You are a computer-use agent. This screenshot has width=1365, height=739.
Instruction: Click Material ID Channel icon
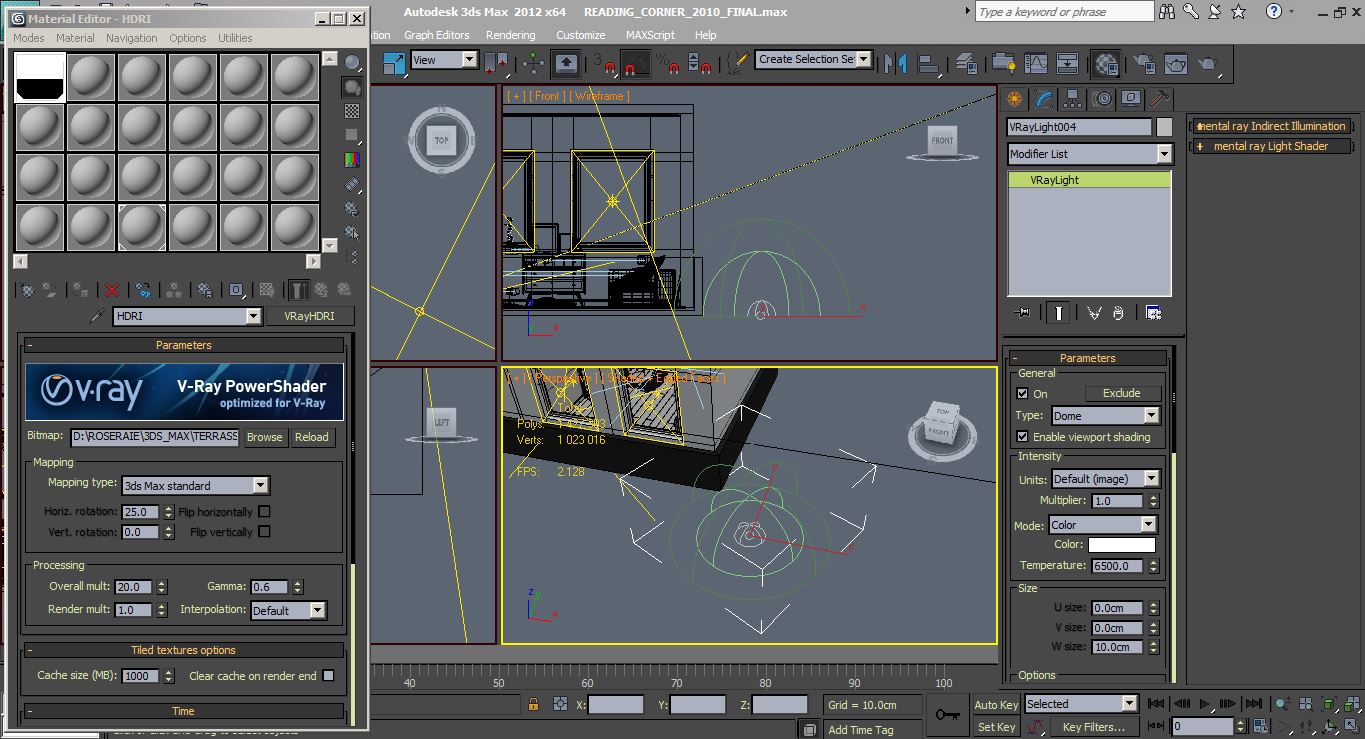[236, 290]
